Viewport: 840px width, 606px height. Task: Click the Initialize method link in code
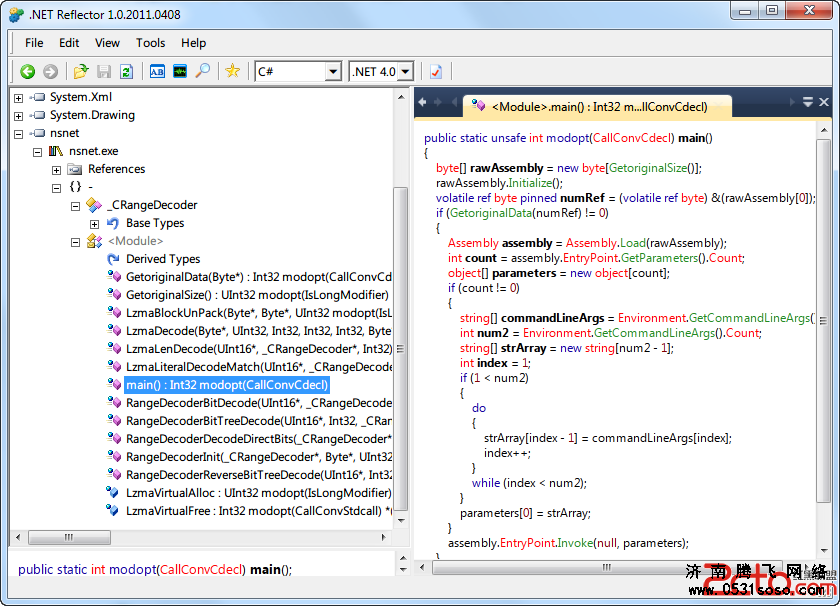(530, 183)
